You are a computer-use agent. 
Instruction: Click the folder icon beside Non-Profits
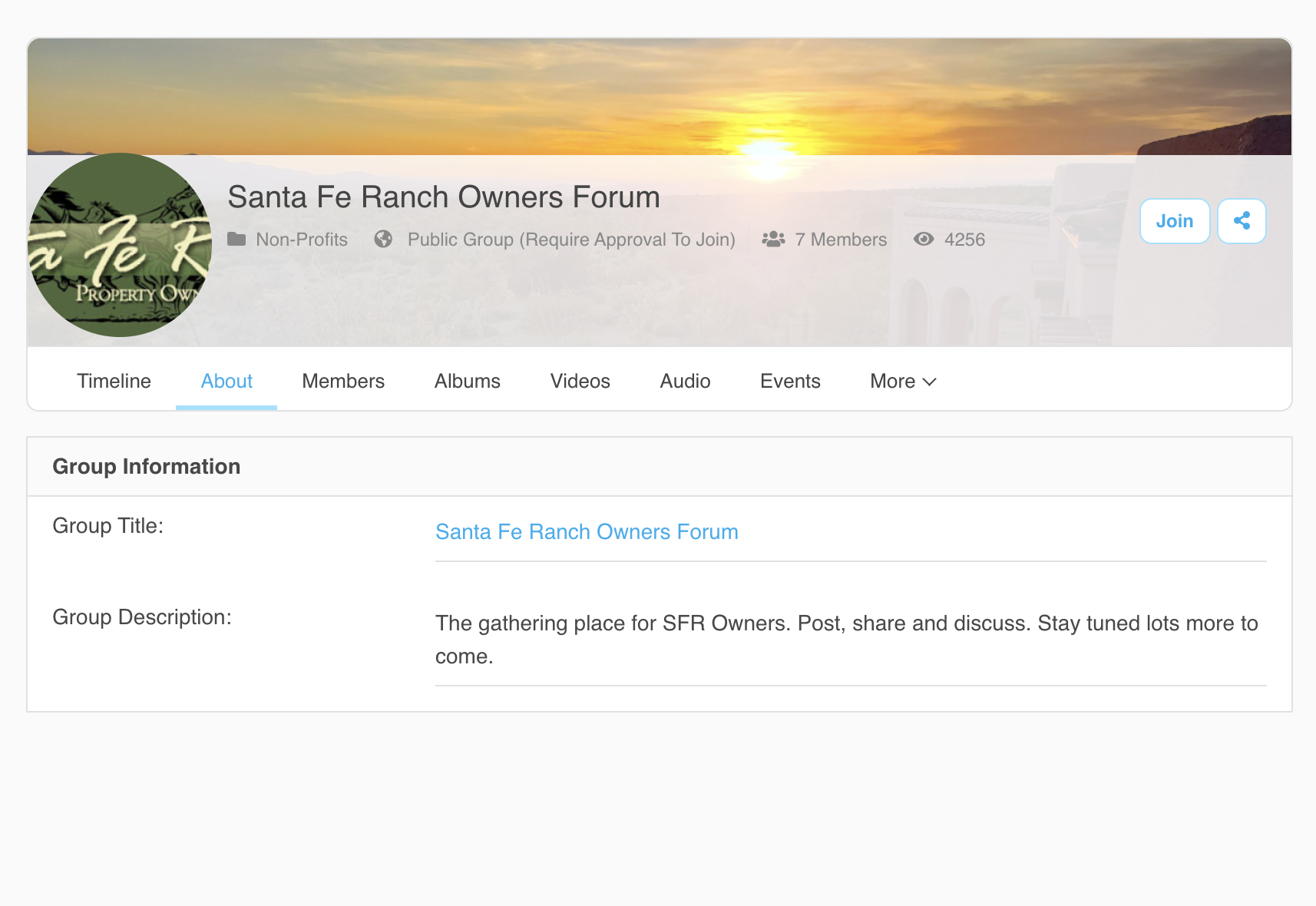tap(236, 240)
